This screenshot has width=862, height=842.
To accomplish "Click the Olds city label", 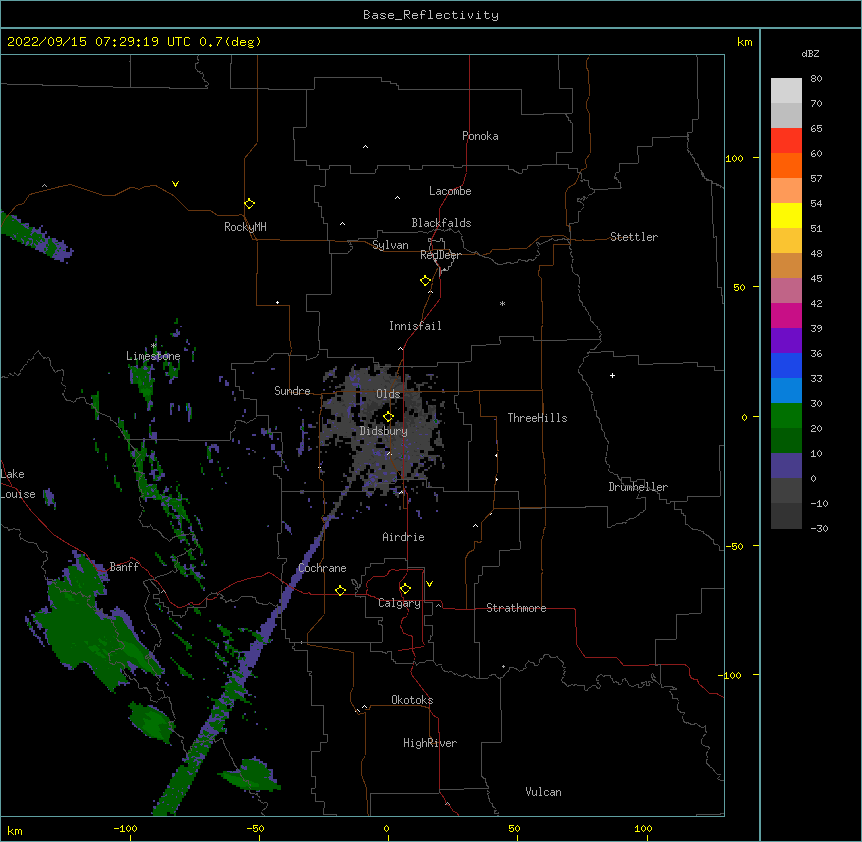I will click(x=388, y=394).
